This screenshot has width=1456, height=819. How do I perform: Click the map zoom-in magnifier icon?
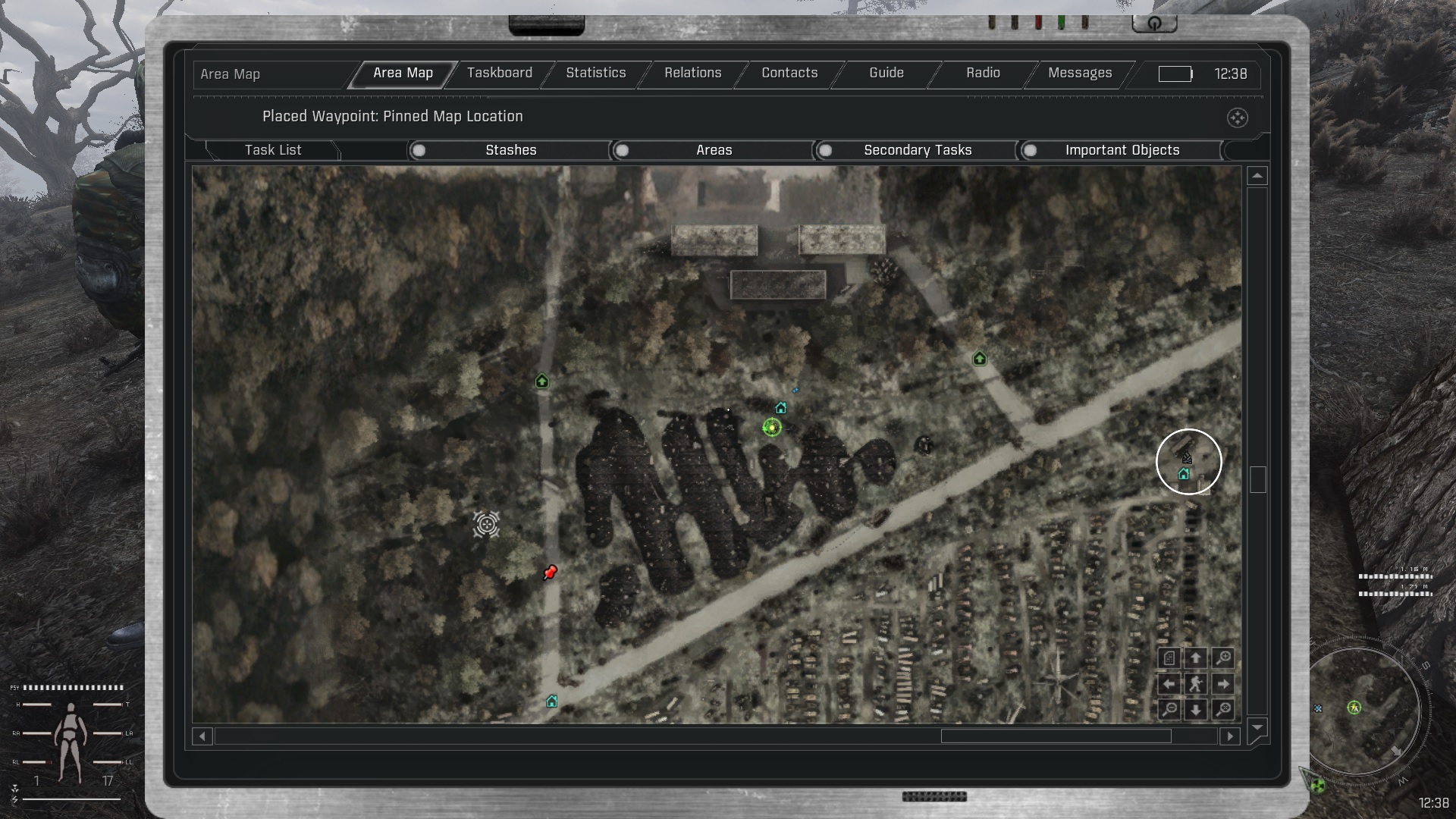click(x=1222, y=658)
